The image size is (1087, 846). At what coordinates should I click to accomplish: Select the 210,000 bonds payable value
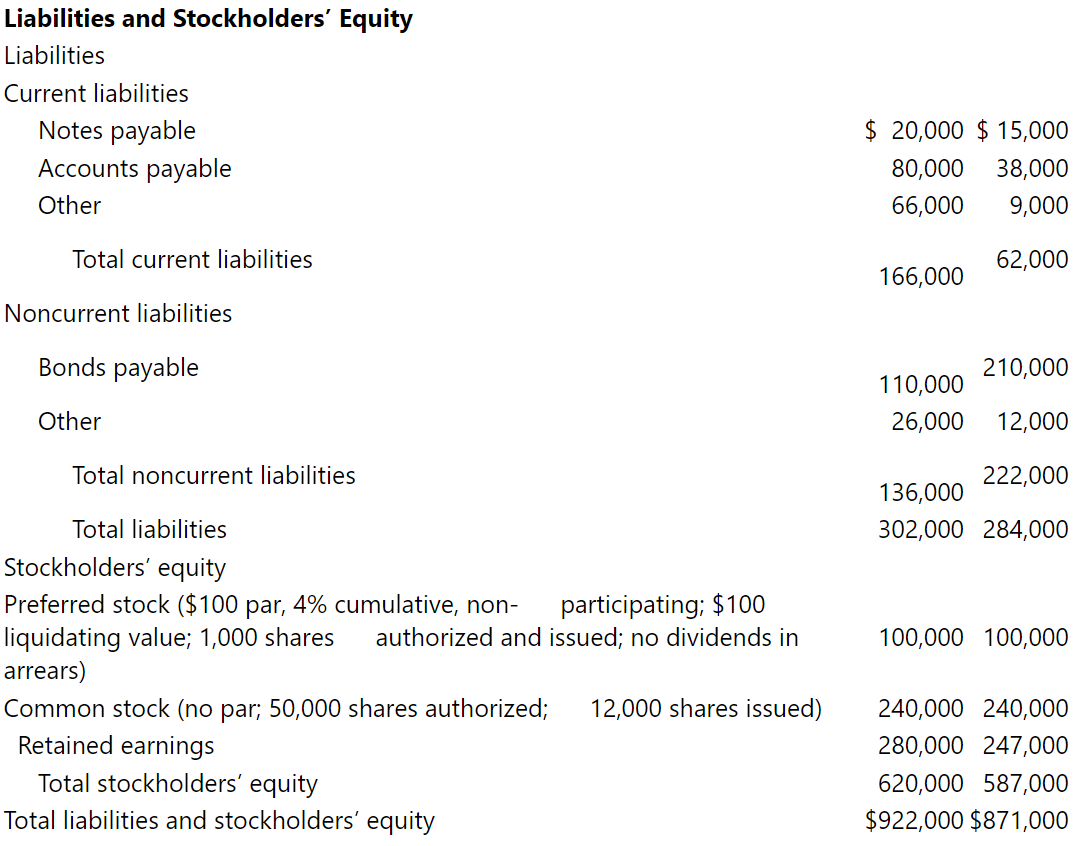(x=1025, y=368)
